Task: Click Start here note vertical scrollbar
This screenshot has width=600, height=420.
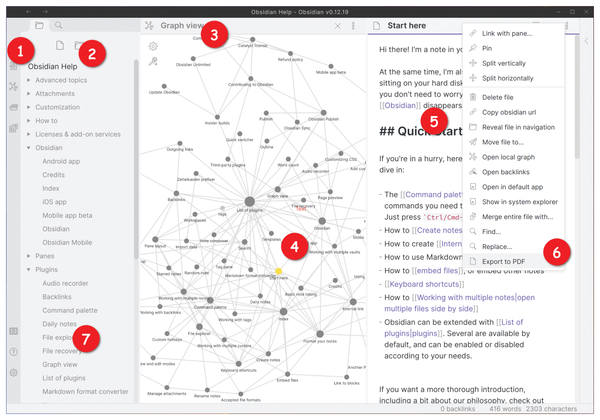Action: point(577,97)
